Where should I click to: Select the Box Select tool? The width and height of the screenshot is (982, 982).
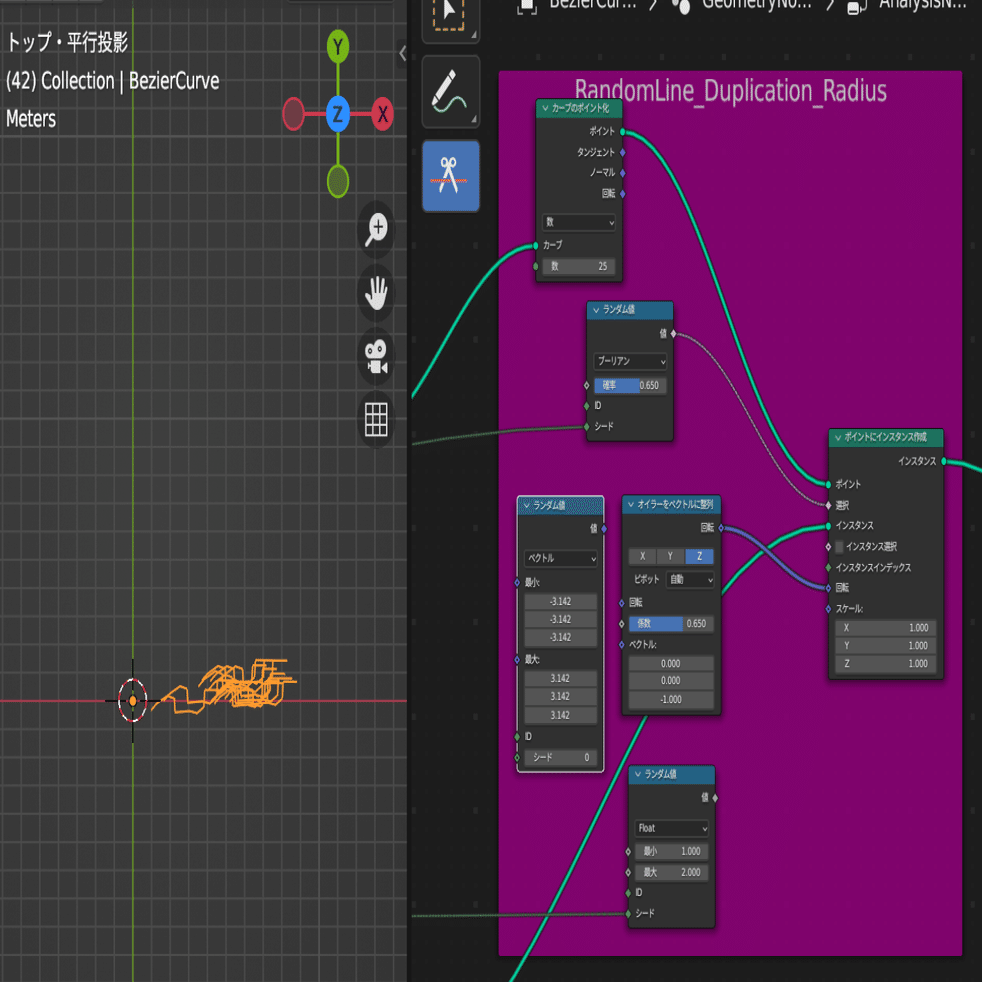point(450,18)
